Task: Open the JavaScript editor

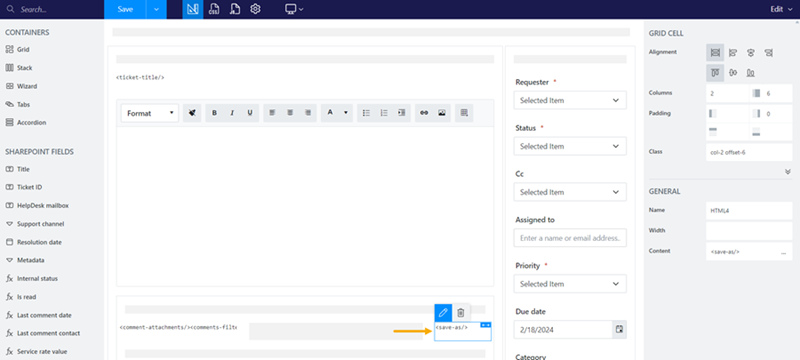Action: tap(235, 9)
